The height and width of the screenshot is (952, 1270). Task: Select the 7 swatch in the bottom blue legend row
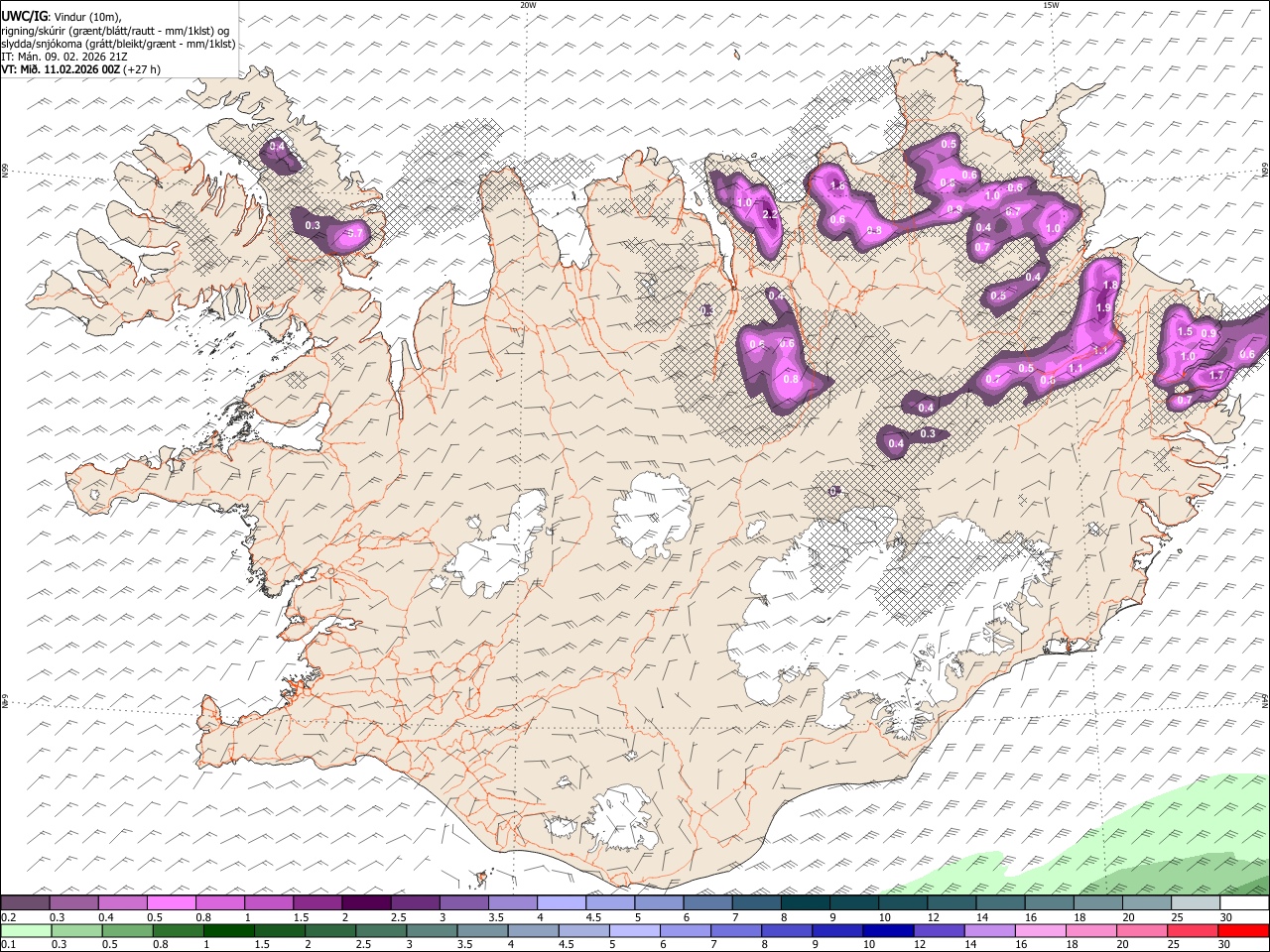[x=736, y=930]
